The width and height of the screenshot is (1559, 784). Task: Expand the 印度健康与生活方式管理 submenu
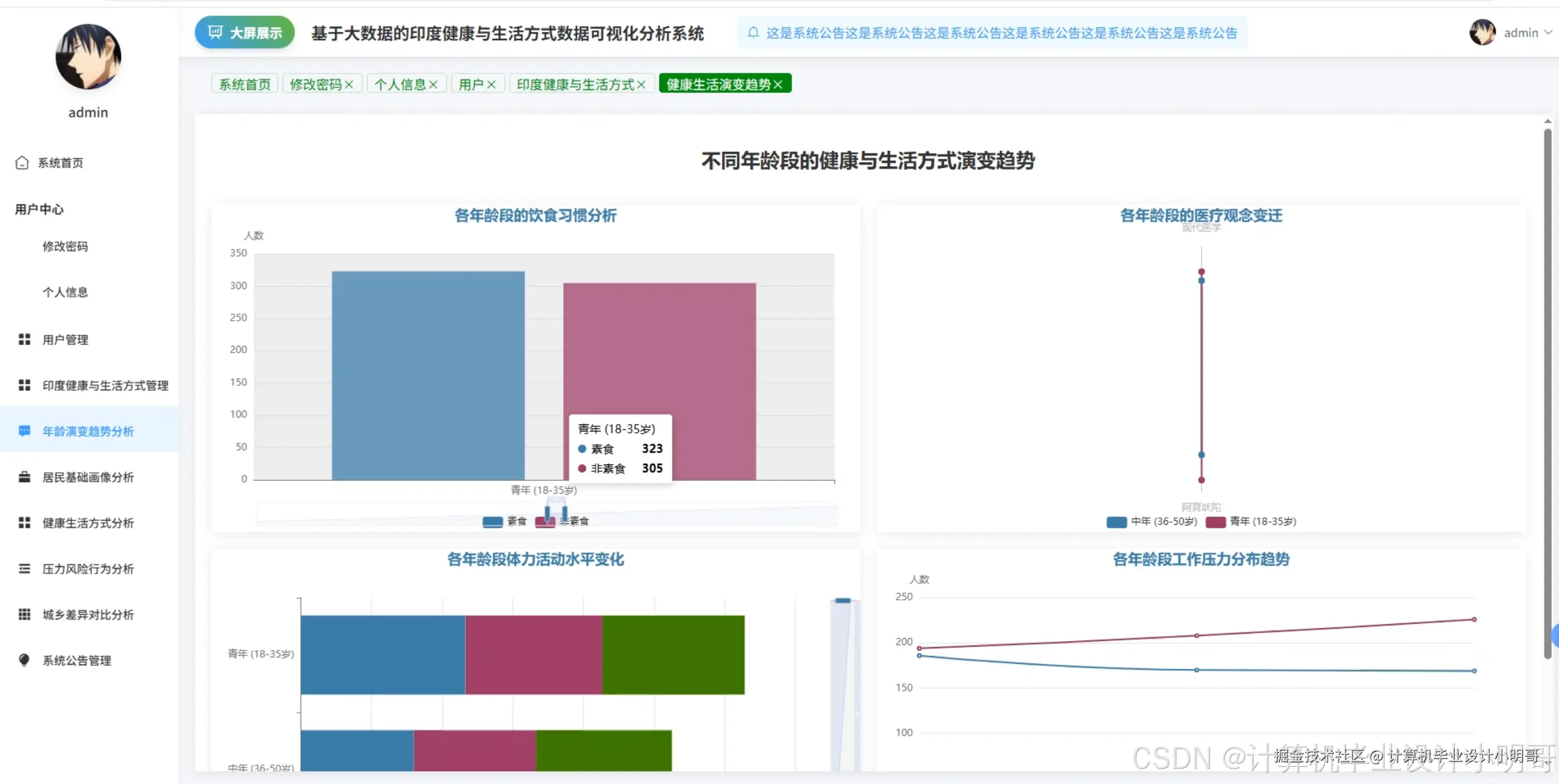[105, 385]
